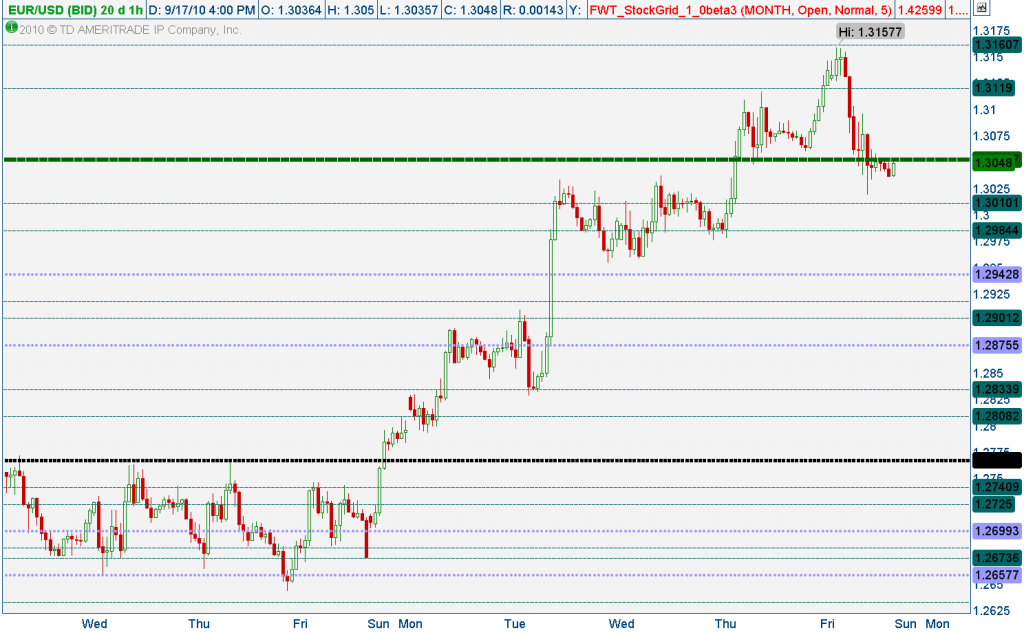
Task: Click the L: 1.30357 low value
Action: pos(408,10)
